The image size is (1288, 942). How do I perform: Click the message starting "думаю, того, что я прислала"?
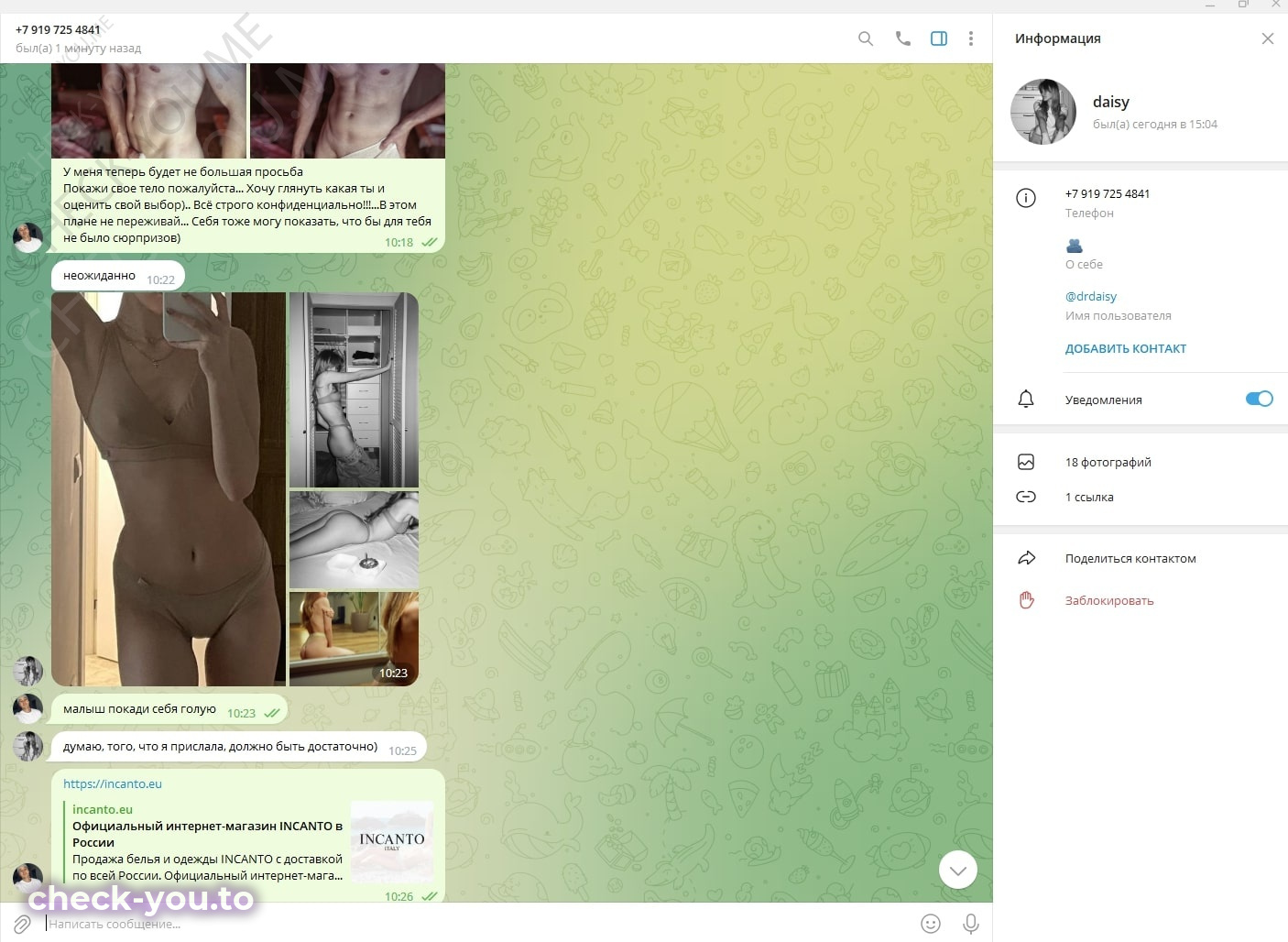tap(239, 747)
